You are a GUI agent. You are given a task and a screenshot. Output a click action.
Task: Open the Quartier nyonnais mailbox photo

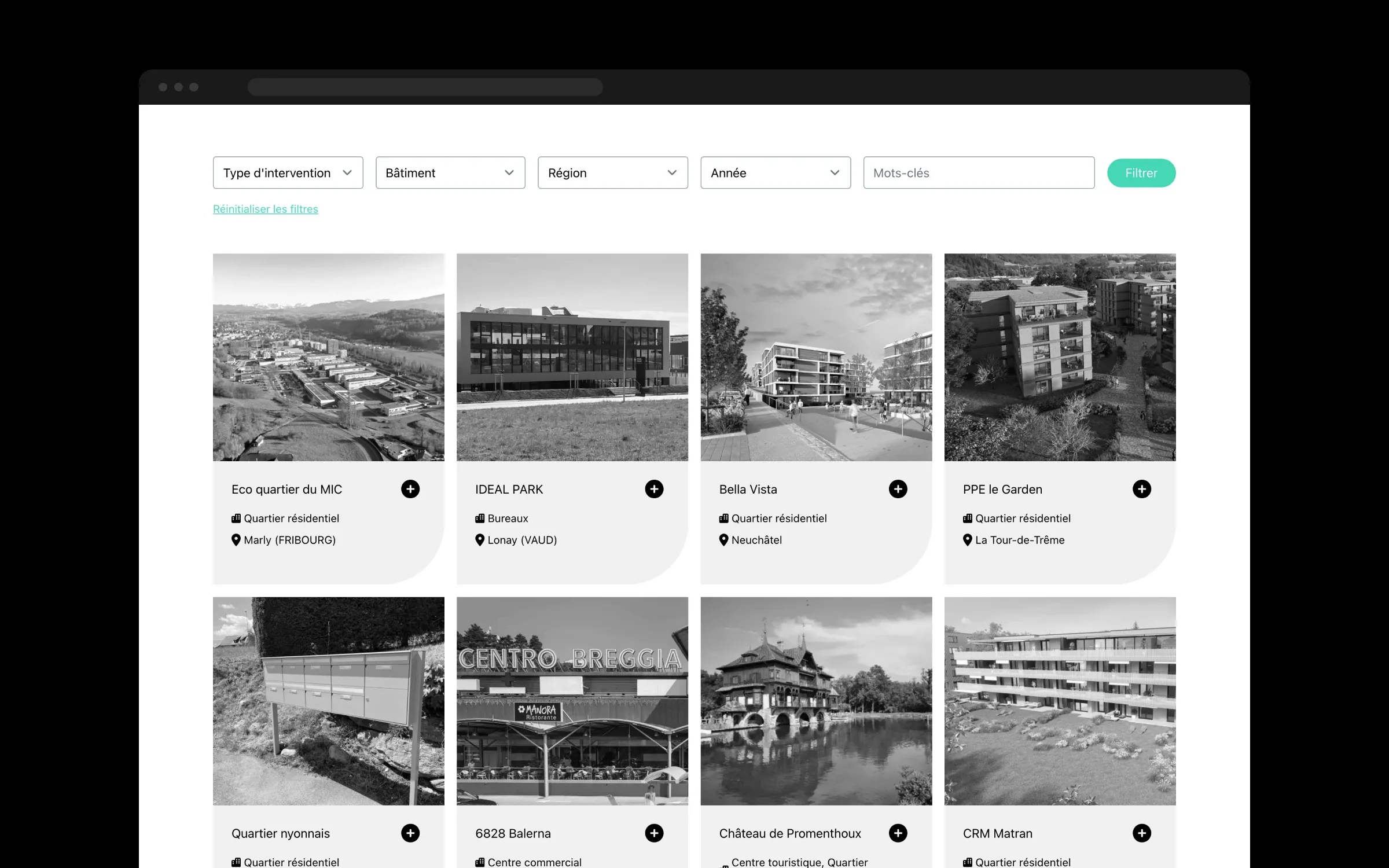point(329,701)
